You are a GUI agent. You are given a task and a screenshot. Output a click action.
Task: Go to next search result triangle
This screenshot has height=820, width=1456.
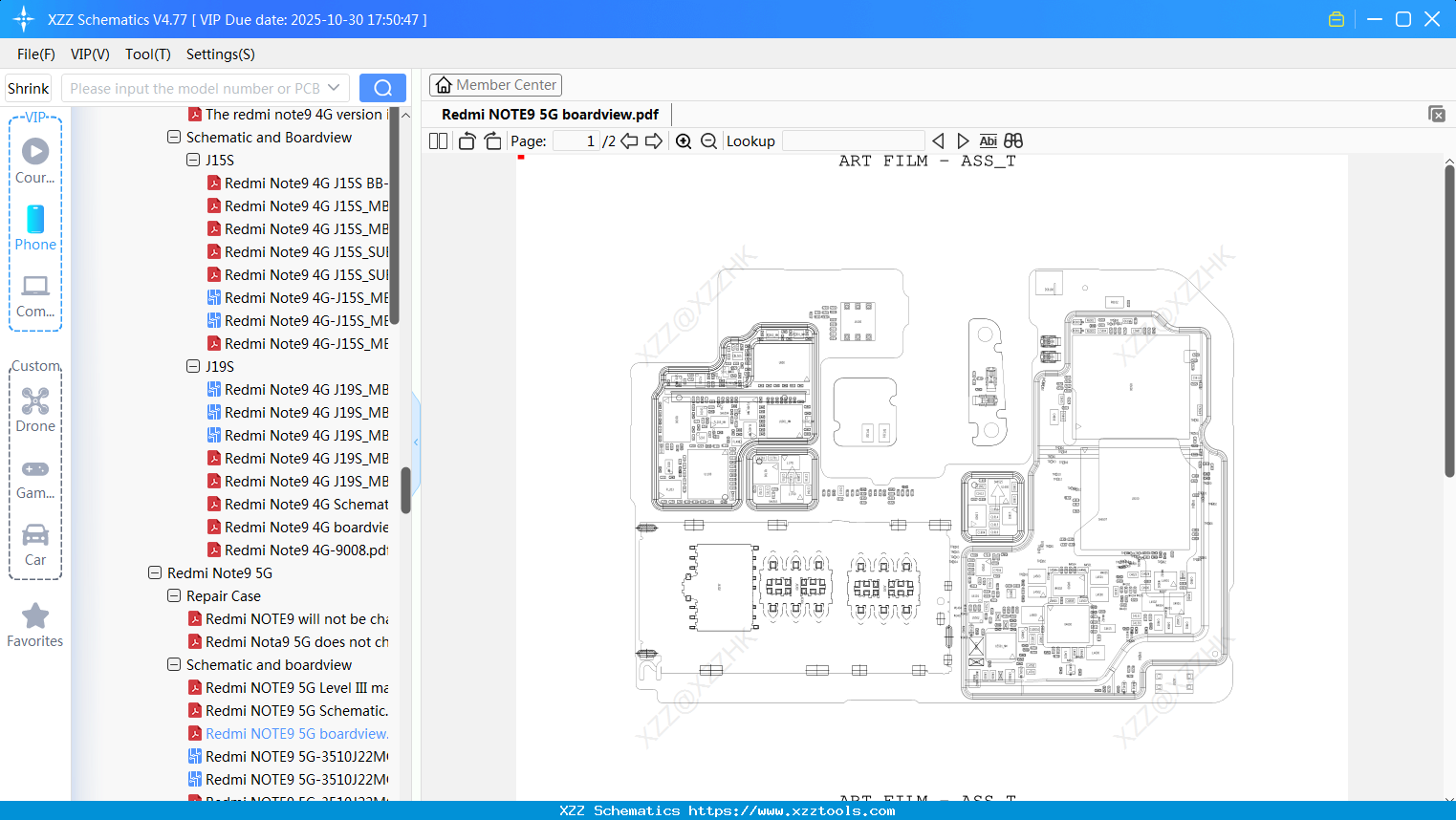tap(963, 140)
